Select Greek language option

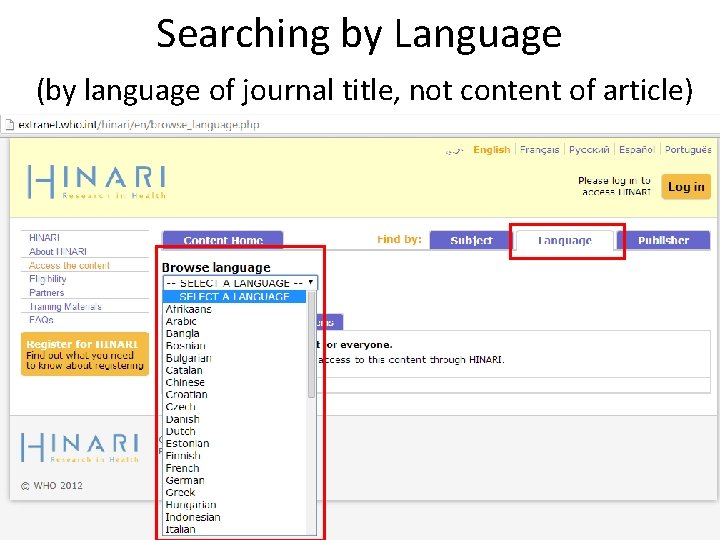point(180,492)
